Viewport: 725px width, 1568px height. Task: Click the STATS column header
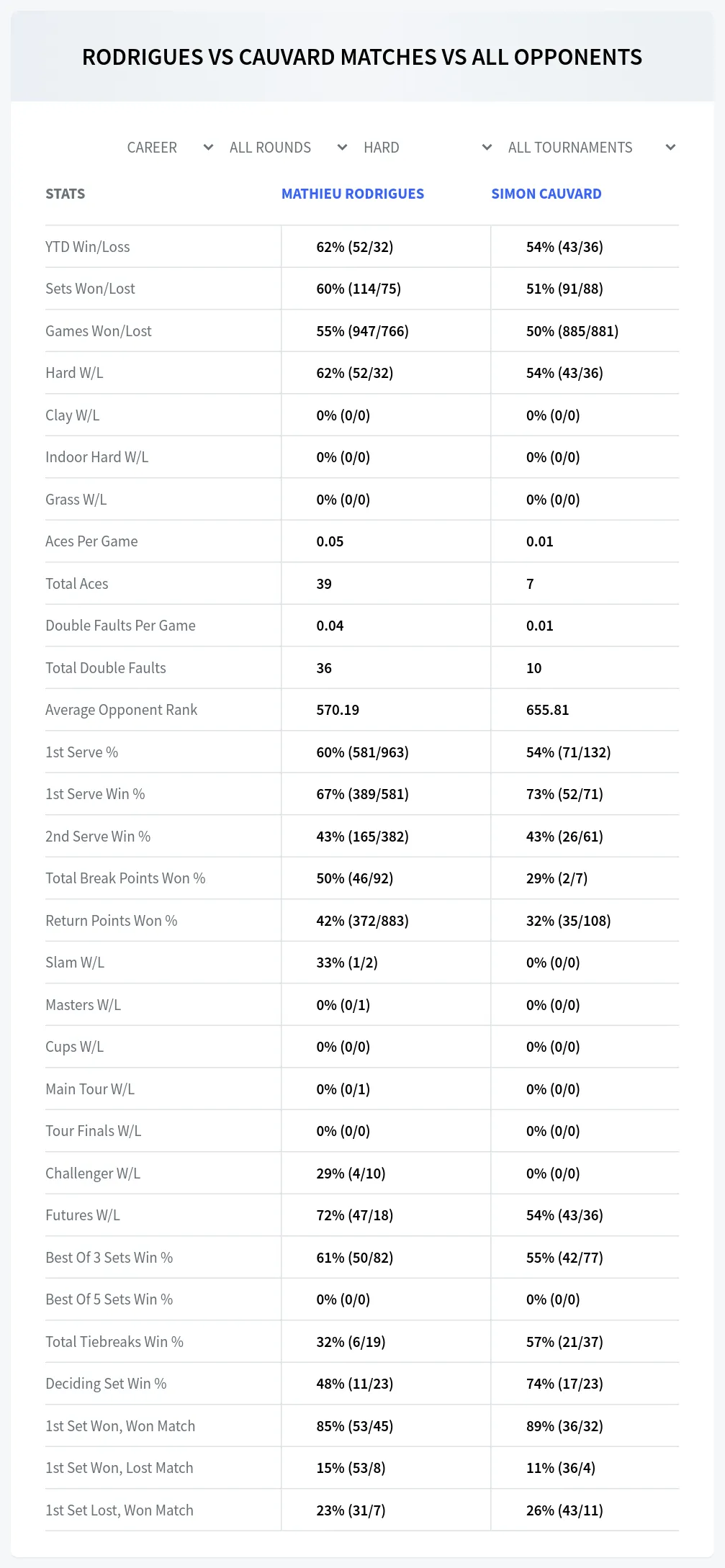pyautogui.click(x=66, y=194)
